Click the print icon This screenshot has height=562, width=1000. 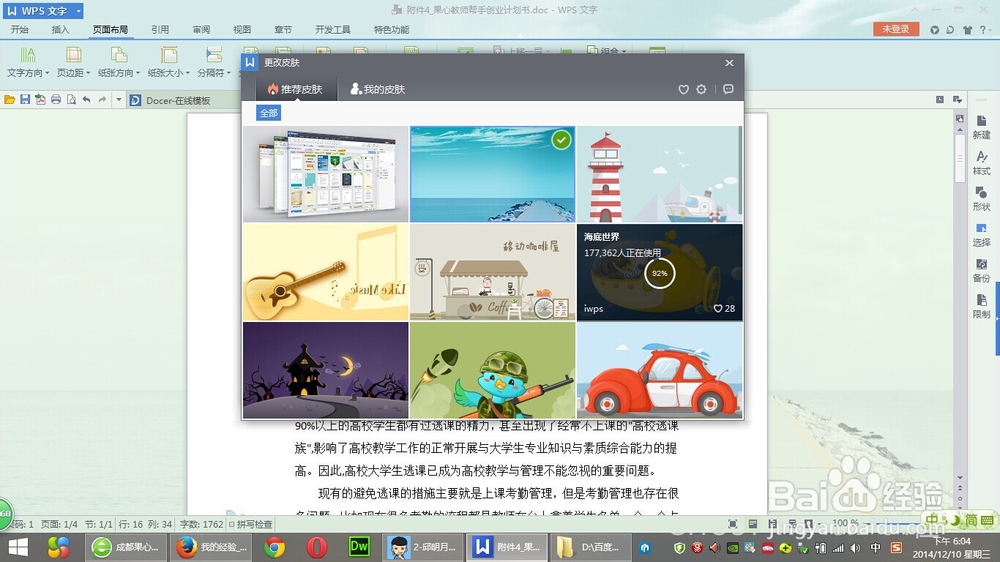[56, 100]
